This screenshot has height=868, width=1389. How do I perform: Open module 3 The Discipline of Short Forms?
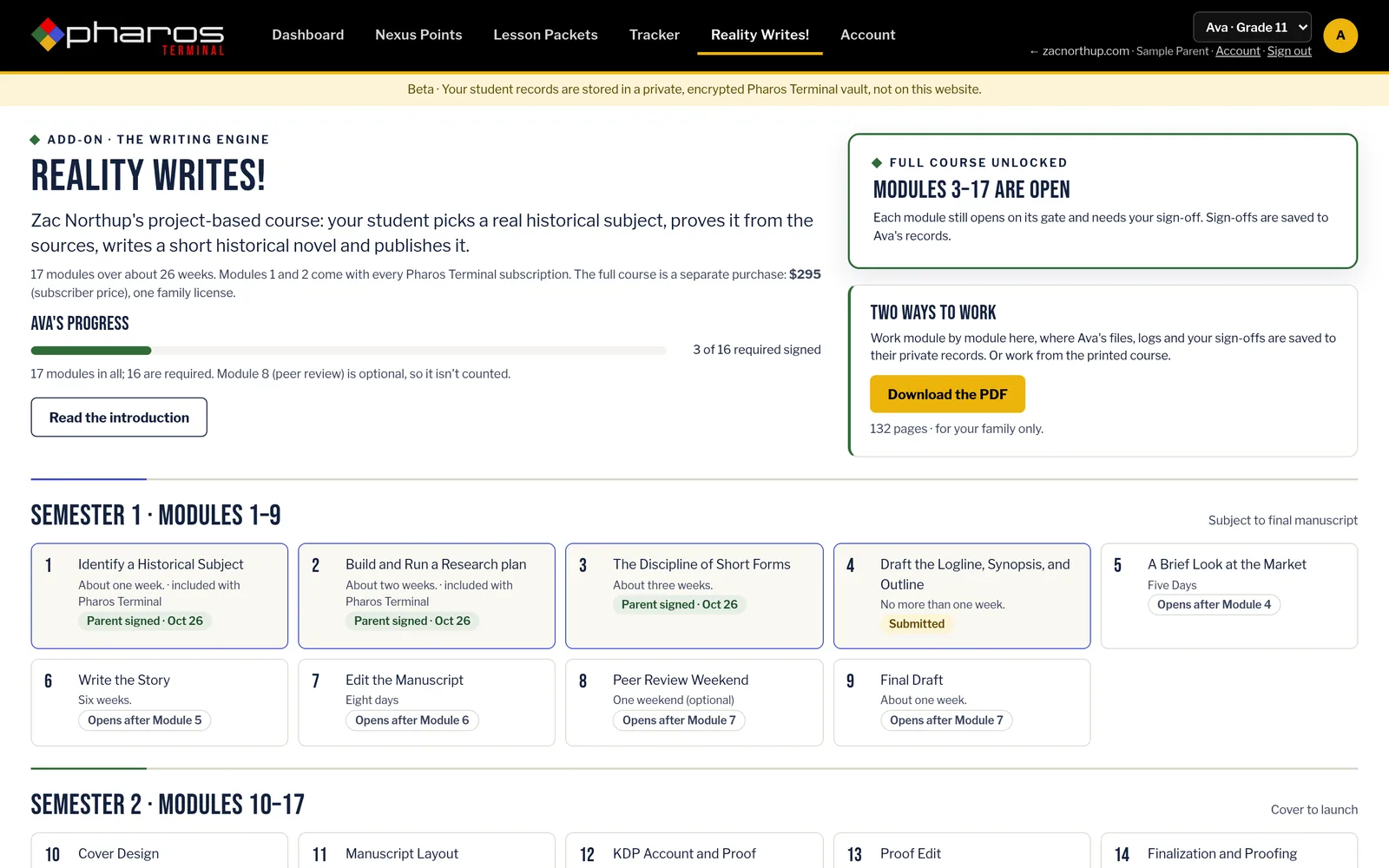point(694,595)
